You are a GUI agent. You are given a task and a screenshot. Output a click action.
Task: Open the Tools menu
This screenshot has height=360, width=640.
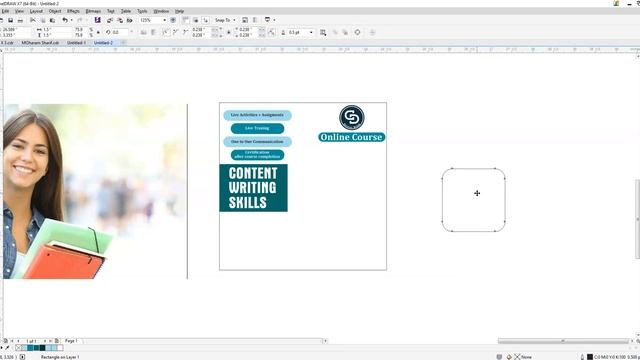pyautogui.click(x=142, y=11)
